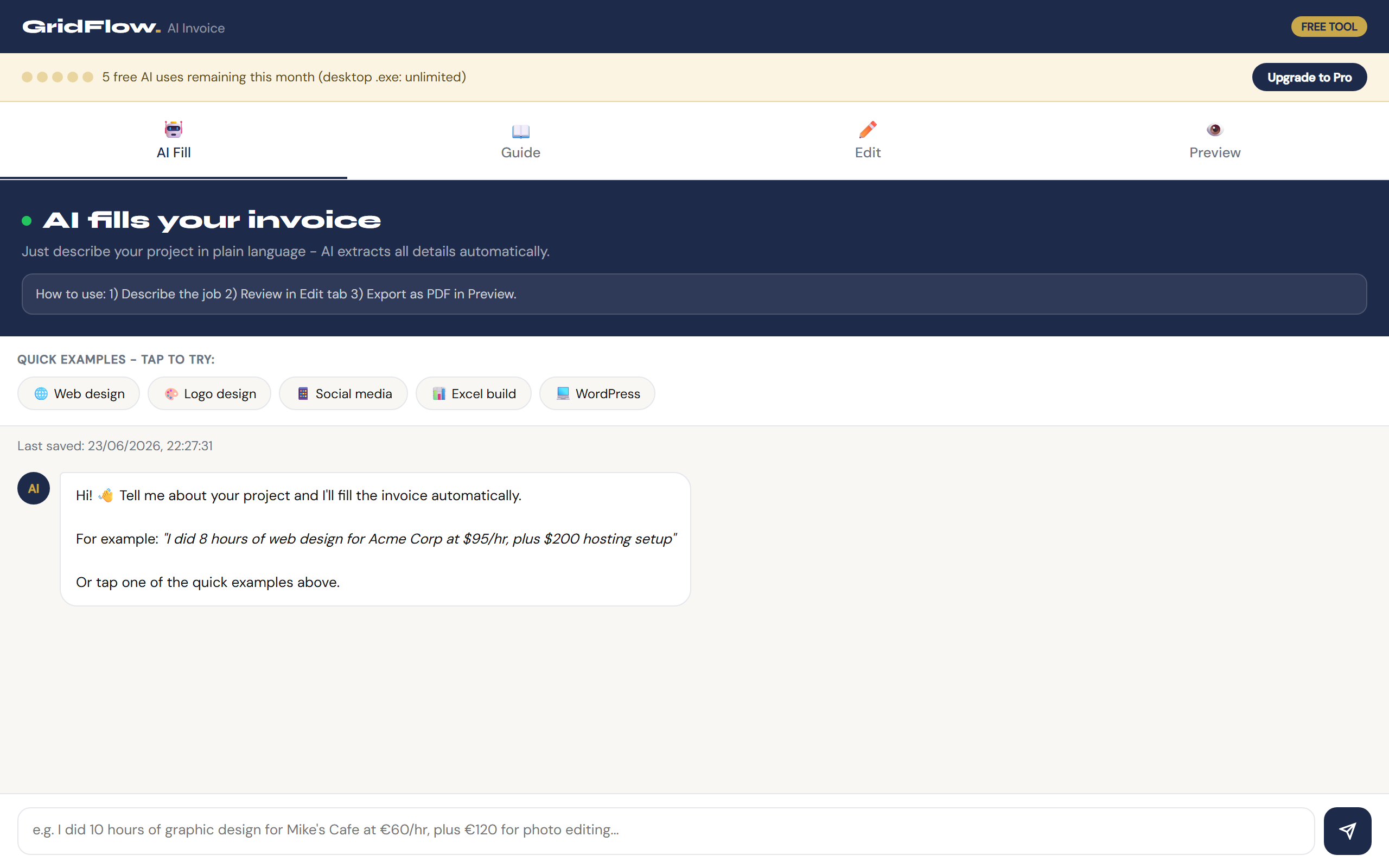The height and width of the screenshot is (868, 1389).
Task: Click the chart icon on Excel build
Action: tap(439, 393)
